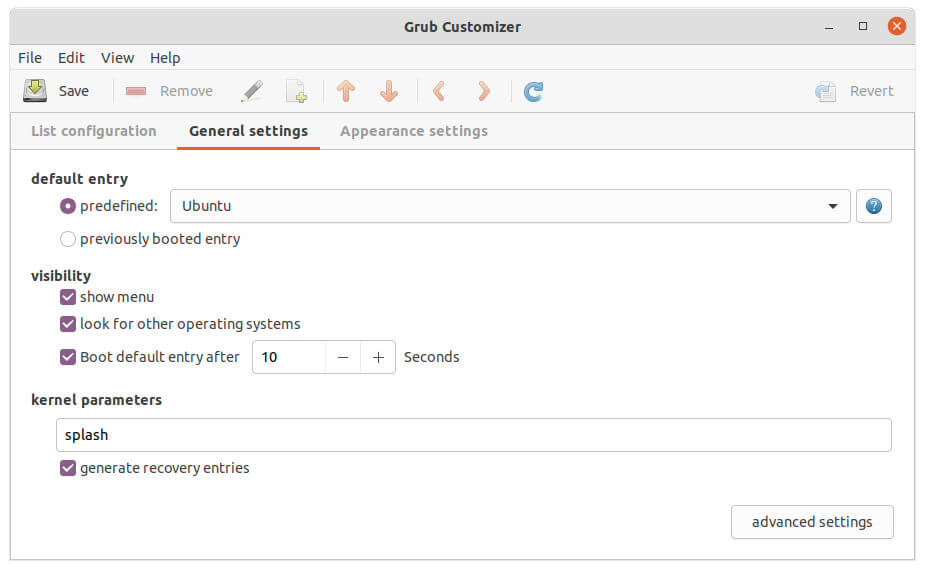Click the Save icon in toolbar
The width and height of the screenshot is (925, 570).
[x=35, y=91]
